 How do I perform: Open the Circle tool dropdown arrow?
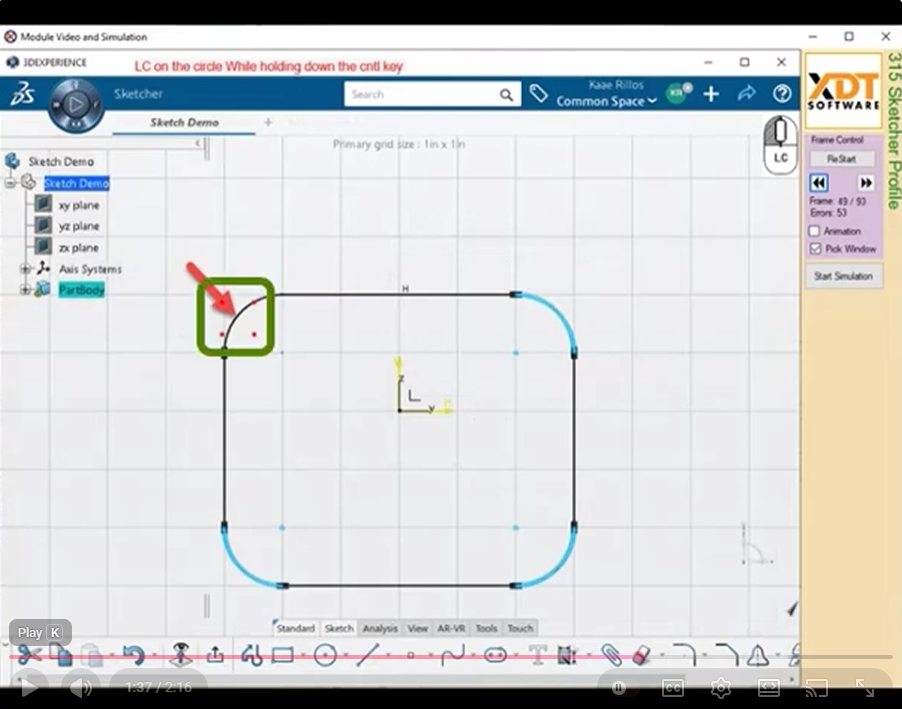345,655
